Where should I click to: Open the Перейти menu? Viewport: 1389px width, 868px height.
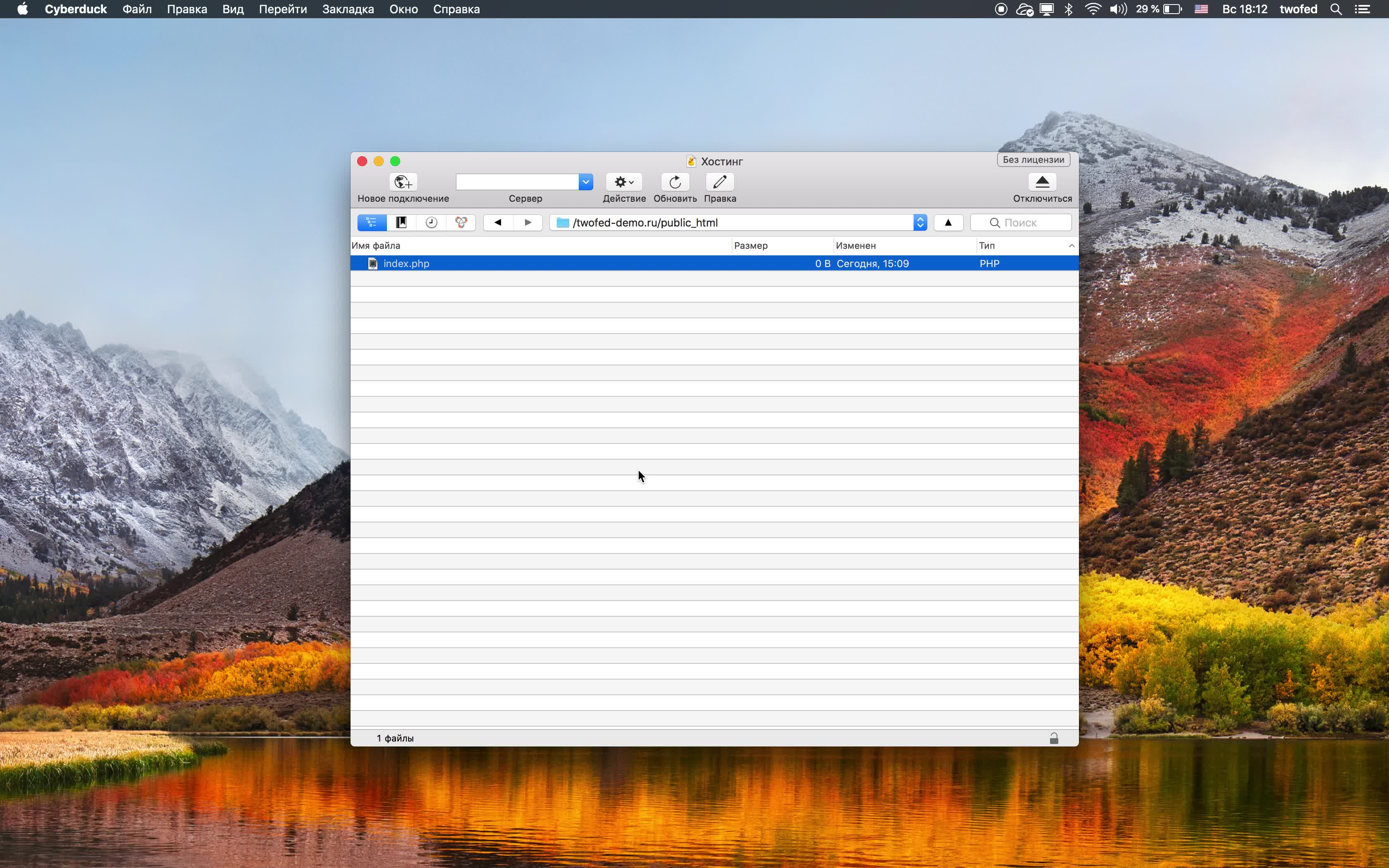tap(283, 9)
